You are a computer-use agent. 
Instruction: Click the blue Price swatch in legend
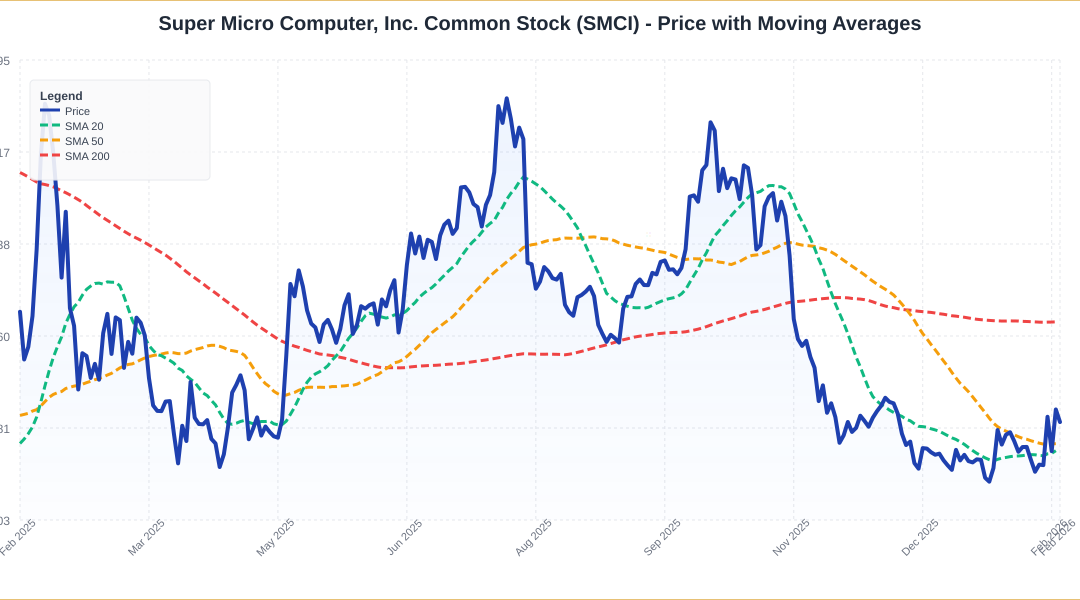[x=50, y=111]
